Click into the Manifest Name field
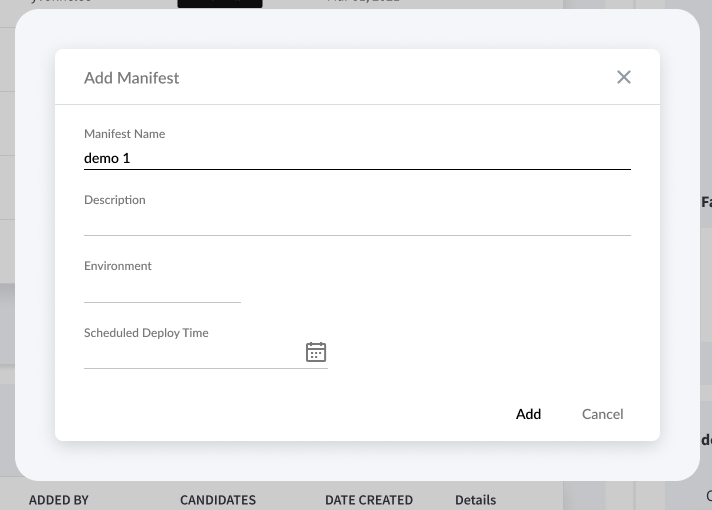The image size is (712, 510). click(357, 158)
